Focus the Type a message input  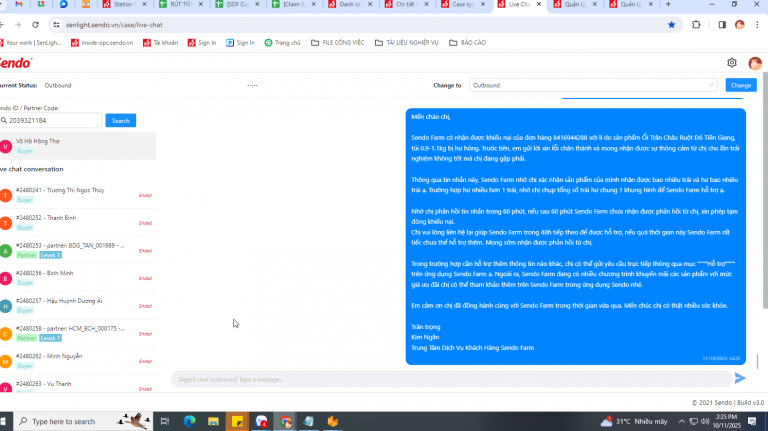(x=451, y=379)
